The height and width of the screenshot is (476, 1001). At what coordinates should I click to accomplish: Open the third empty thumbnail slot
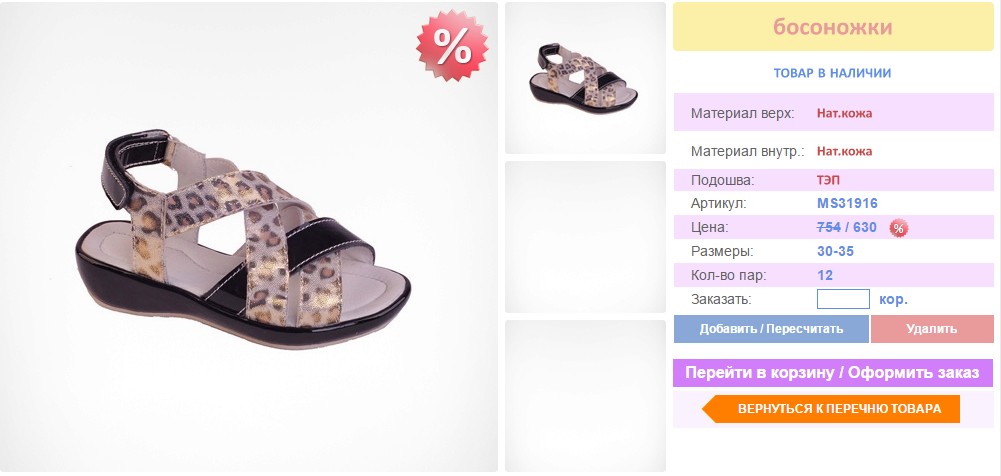point(585,396)
